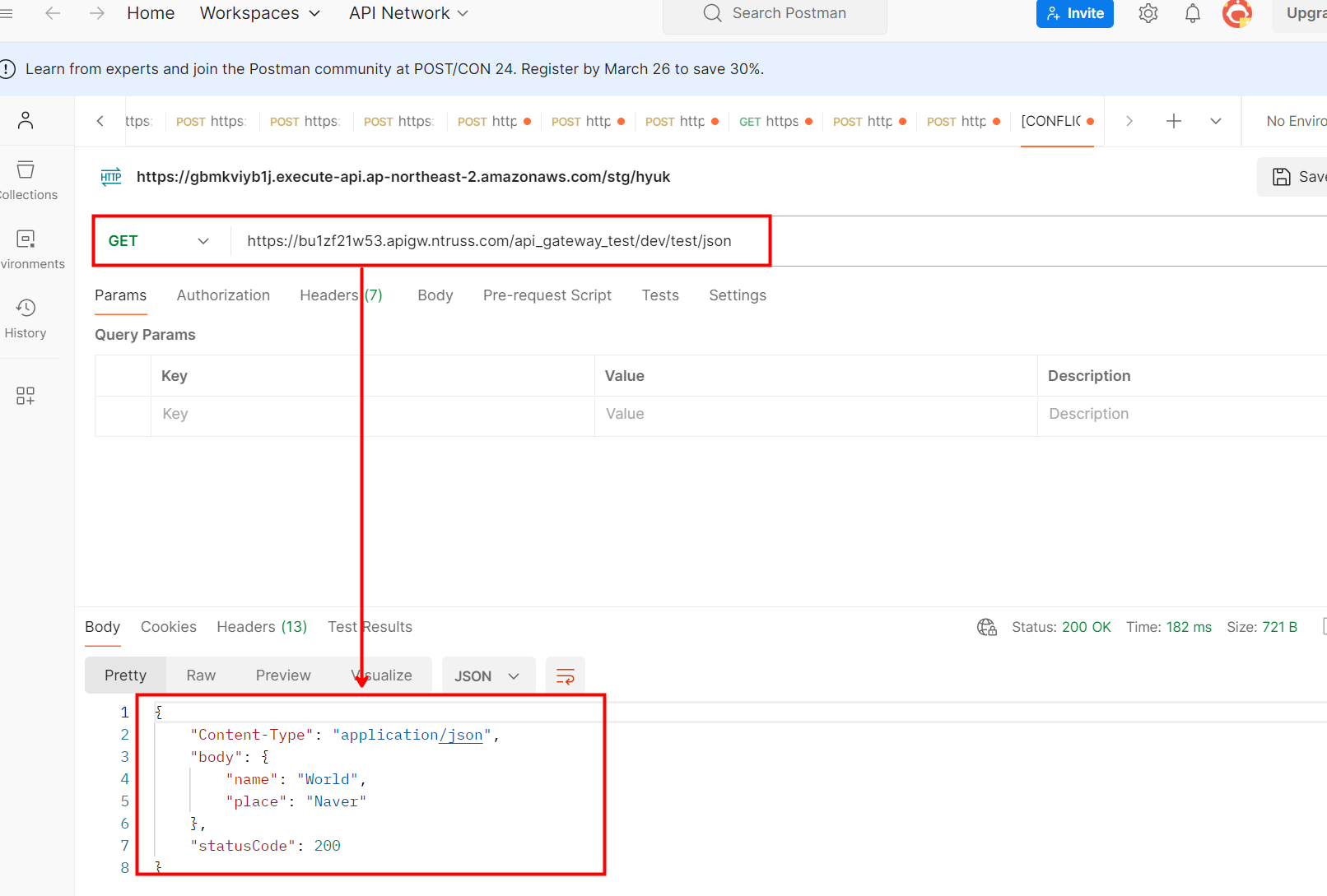Switch to the CONFLICT request tab
1327x896 pixels.
[x=1057, y=121]
